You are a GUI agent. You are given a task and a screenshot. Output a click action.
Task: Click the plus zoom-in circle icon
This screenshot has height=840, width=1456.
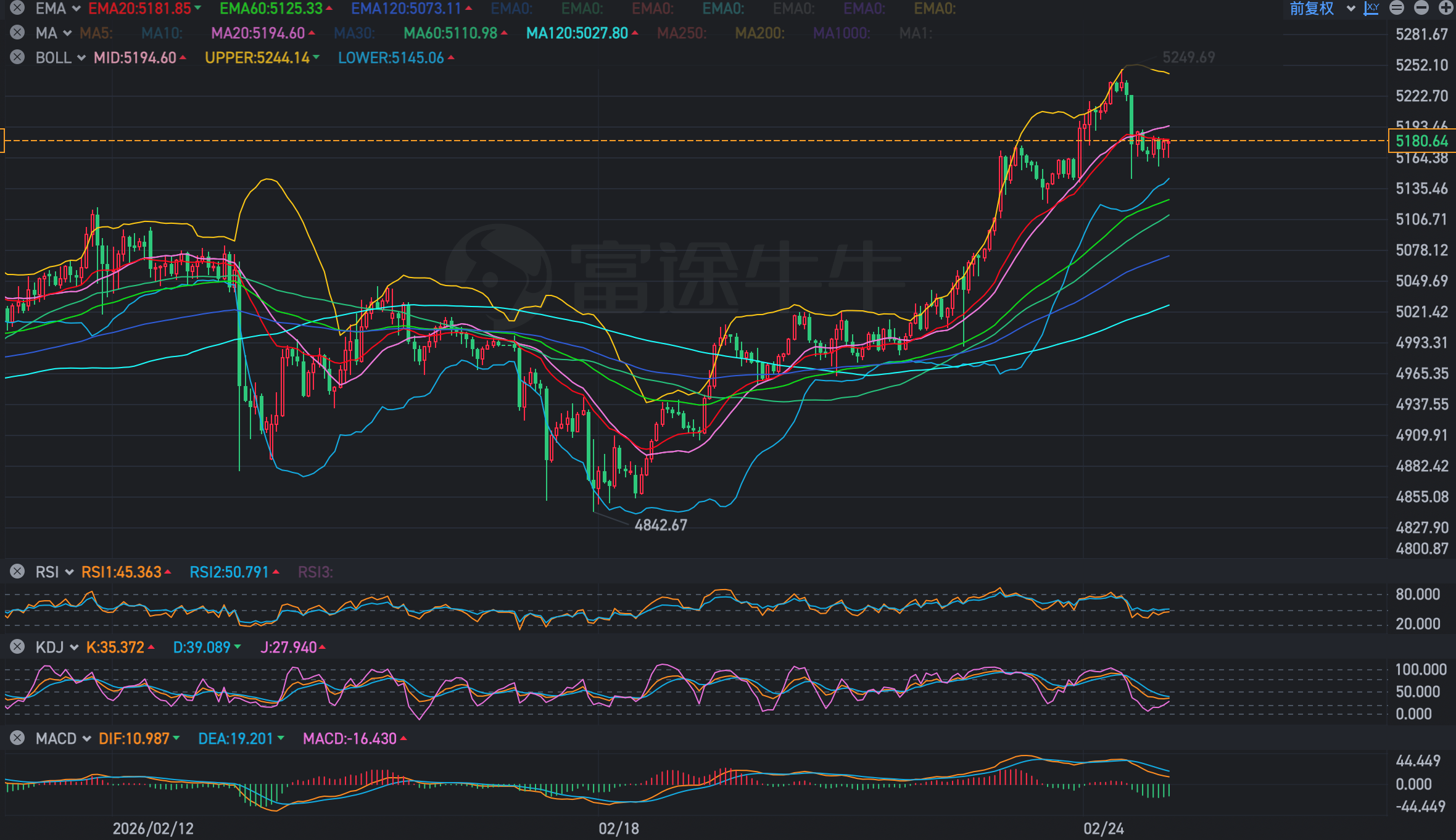pyautogui.click(x=1446, y=8)
